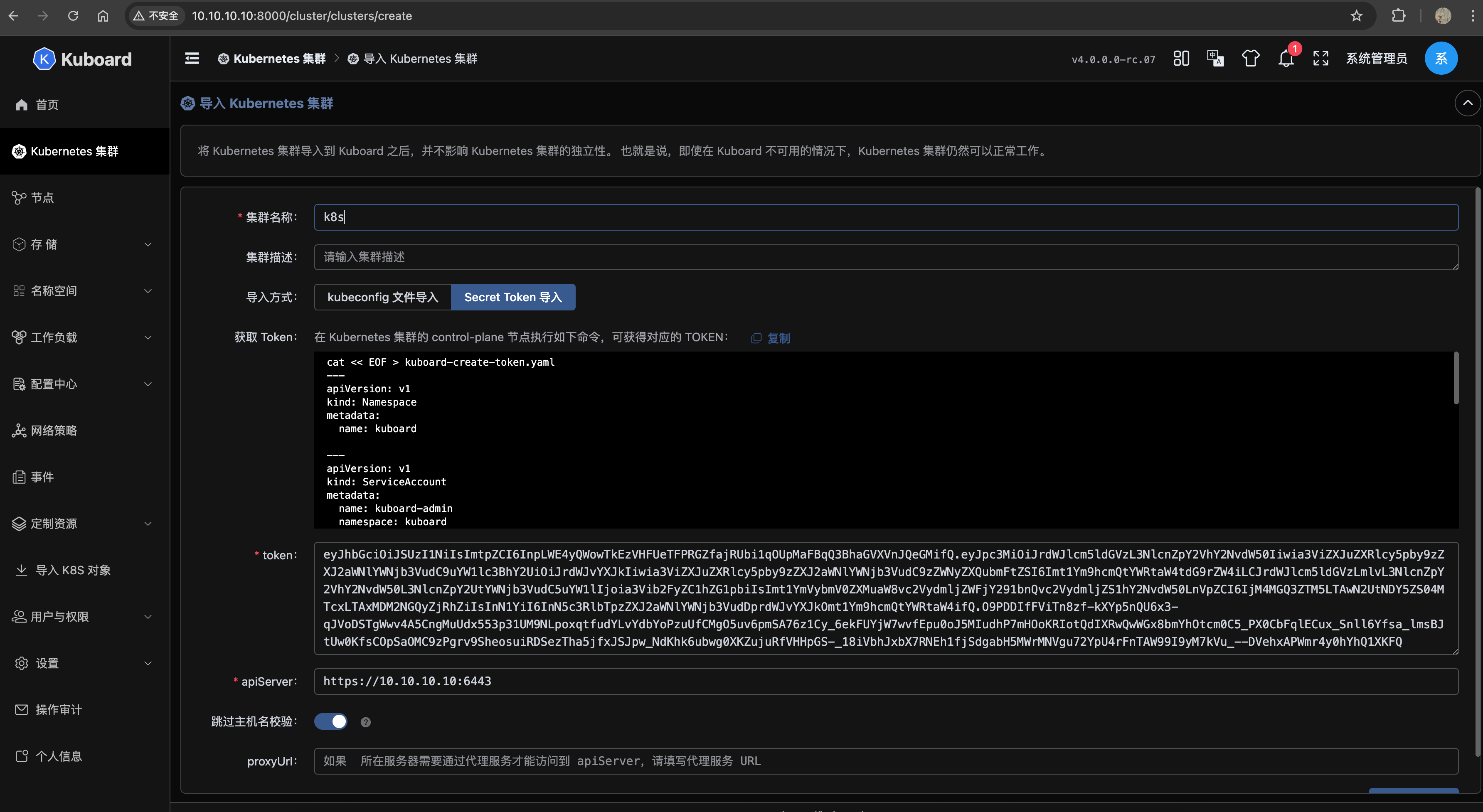
Task: Click the copy icon next to 复制
Action: pos(756,338)
